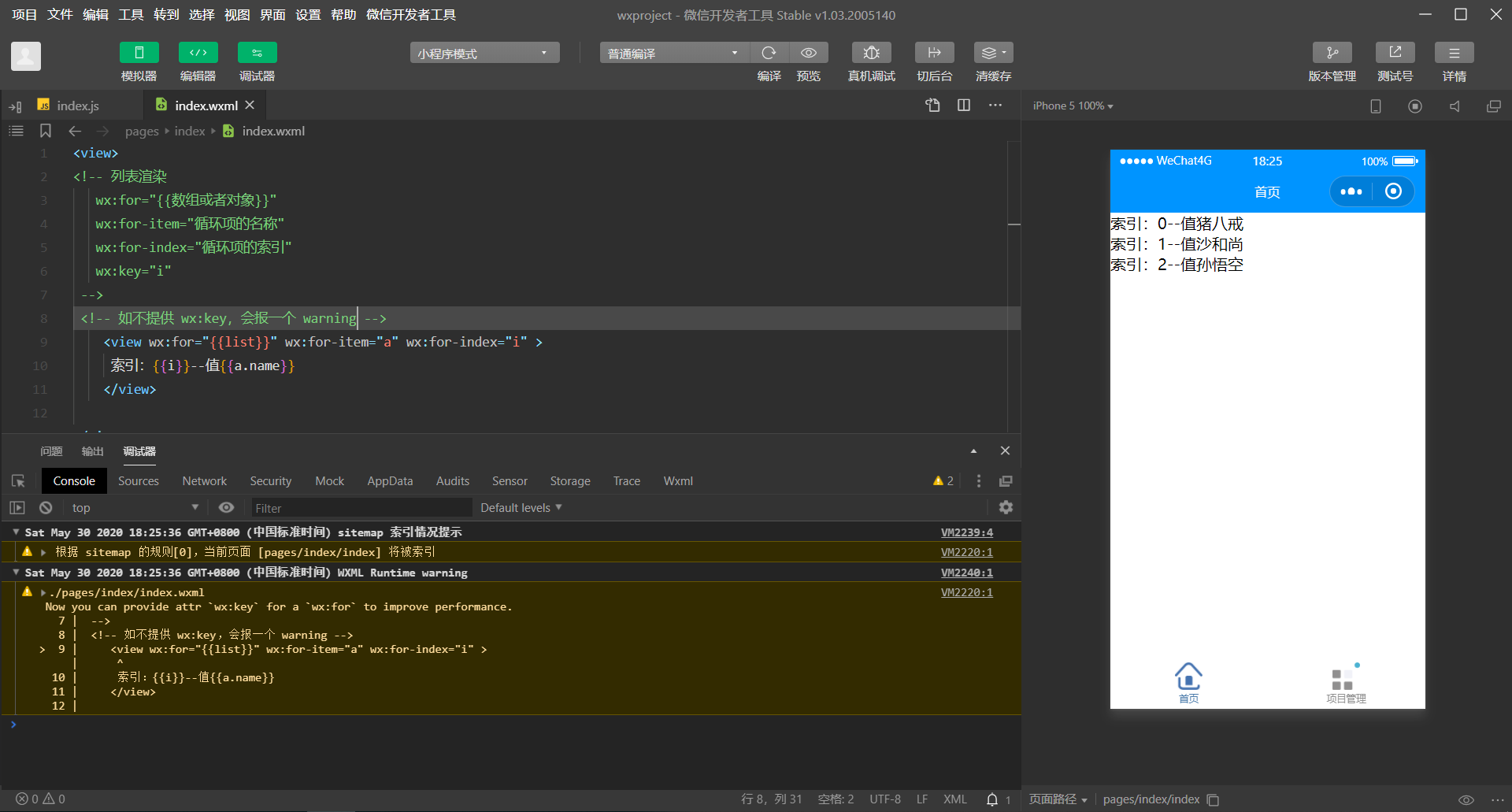Open the 项目 menu
This screenshot has width=1512, height=812.
pos(24,15)
